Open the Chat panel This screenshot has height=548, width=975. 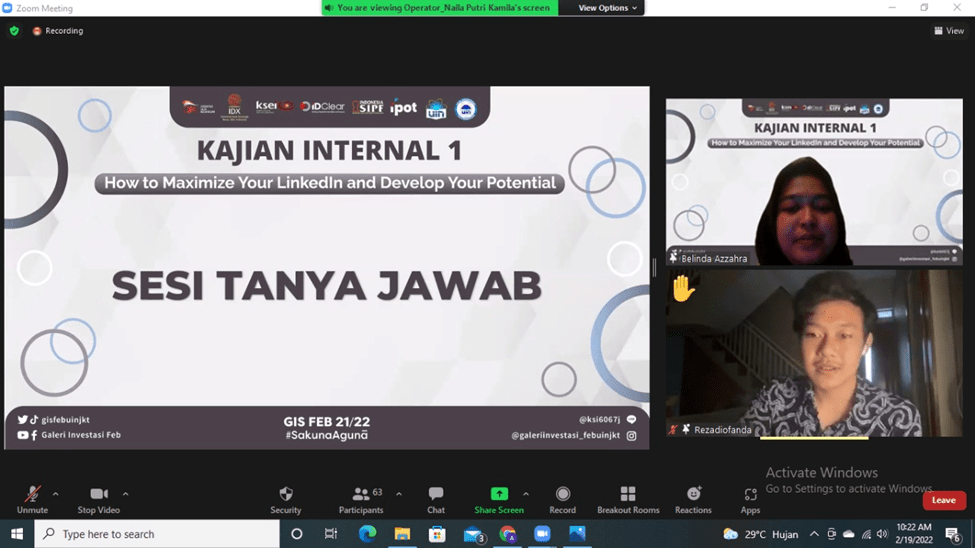(436, 495)
